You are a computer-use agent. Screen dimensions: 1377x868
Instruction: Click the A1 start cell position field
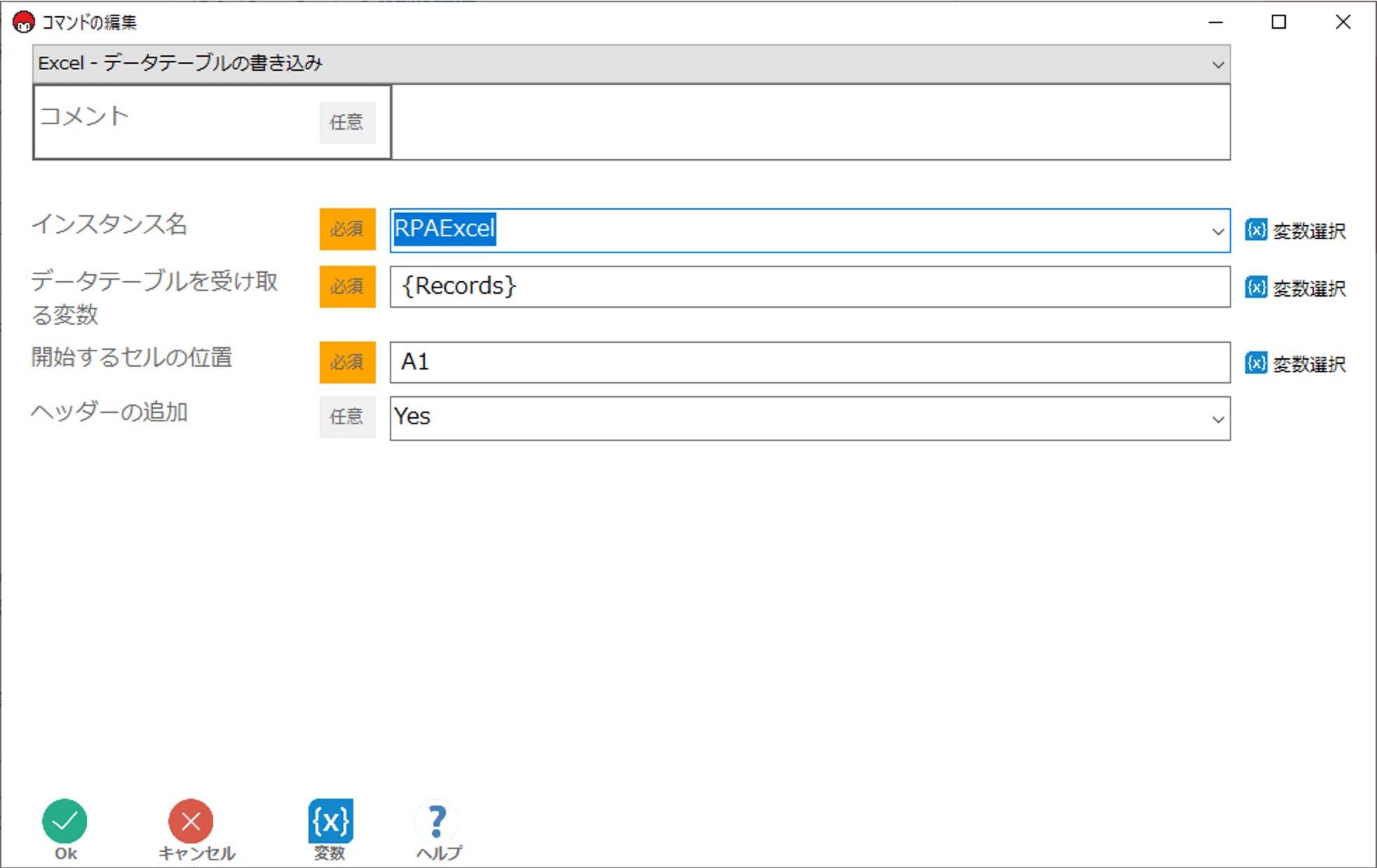(810, 362)
